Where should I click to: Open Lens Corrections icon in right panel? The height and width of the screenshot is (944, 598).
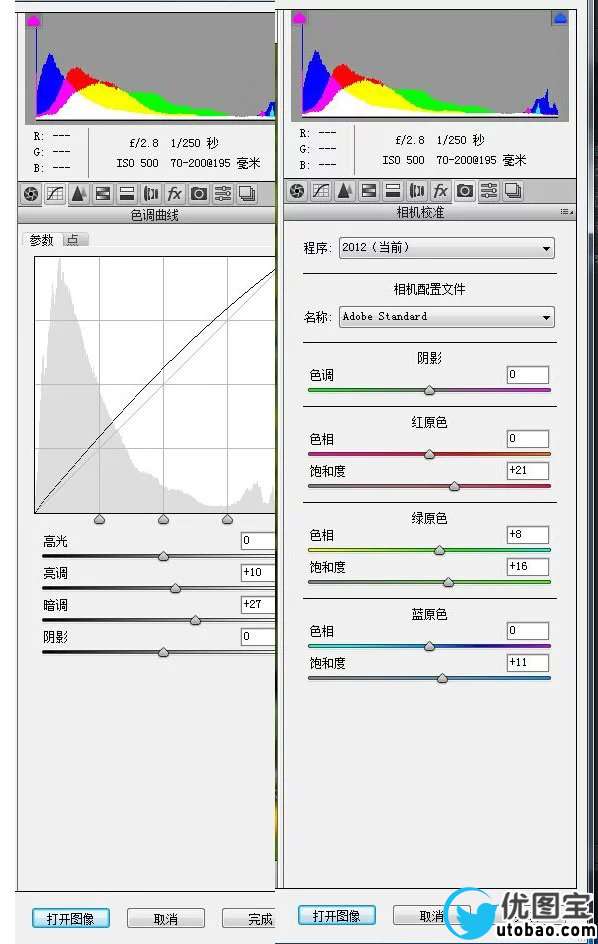[417, 191]
